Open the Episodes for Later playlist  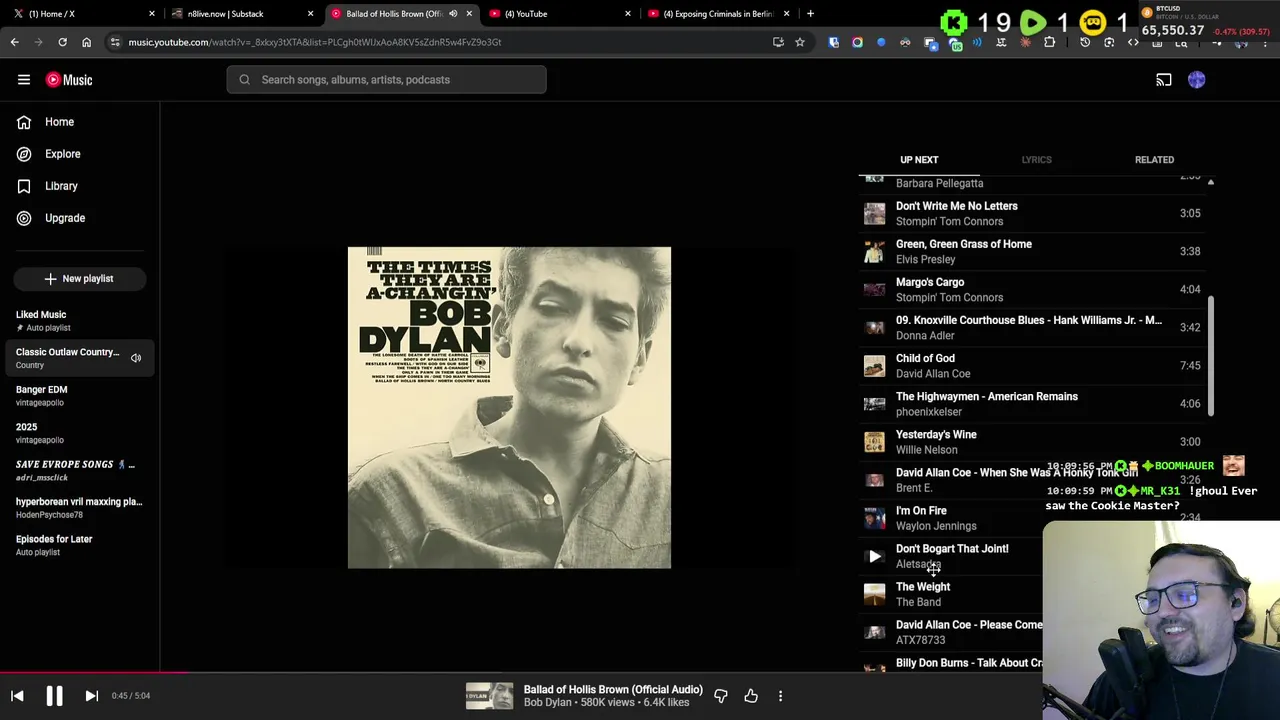[x=80, y=545]
